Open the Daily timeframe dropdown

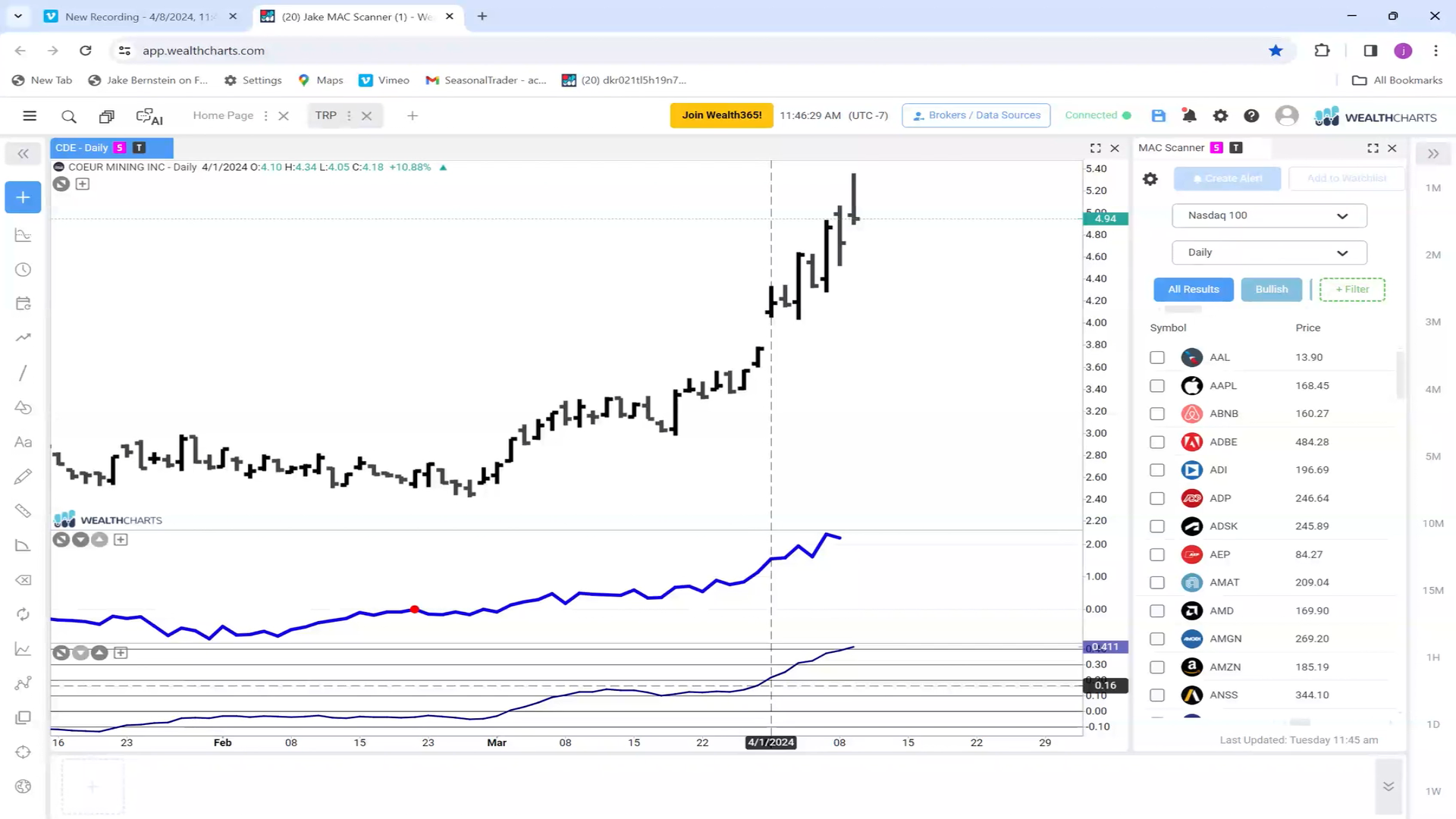point(1269,253)
